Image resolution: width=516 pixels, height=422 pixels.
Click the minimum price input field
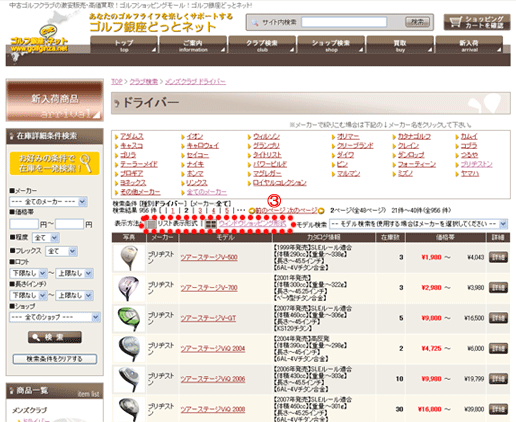(x=24, y=224)
